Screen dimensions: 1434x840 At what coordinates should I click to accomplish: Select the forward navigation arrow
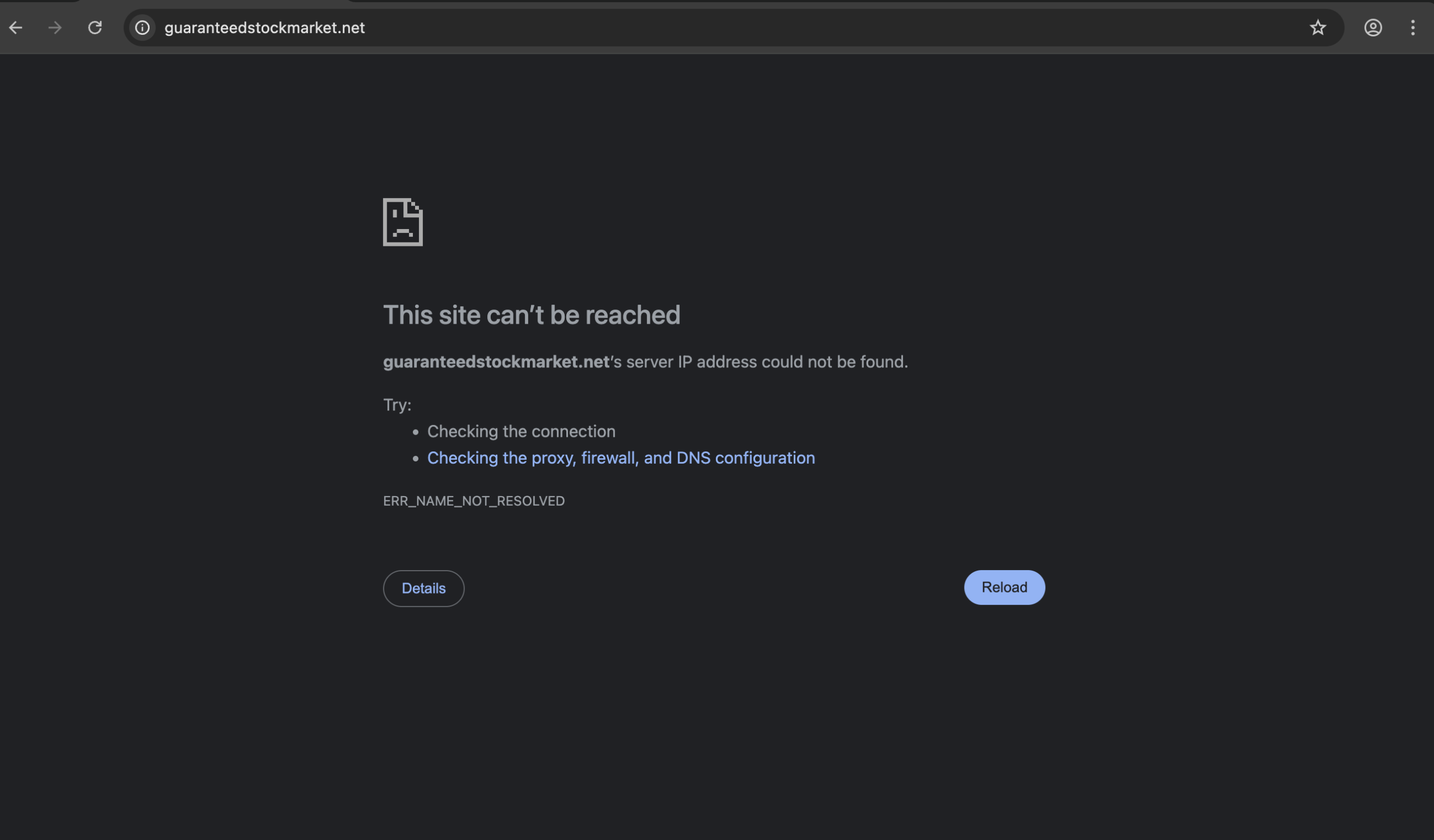coord(55,27)
